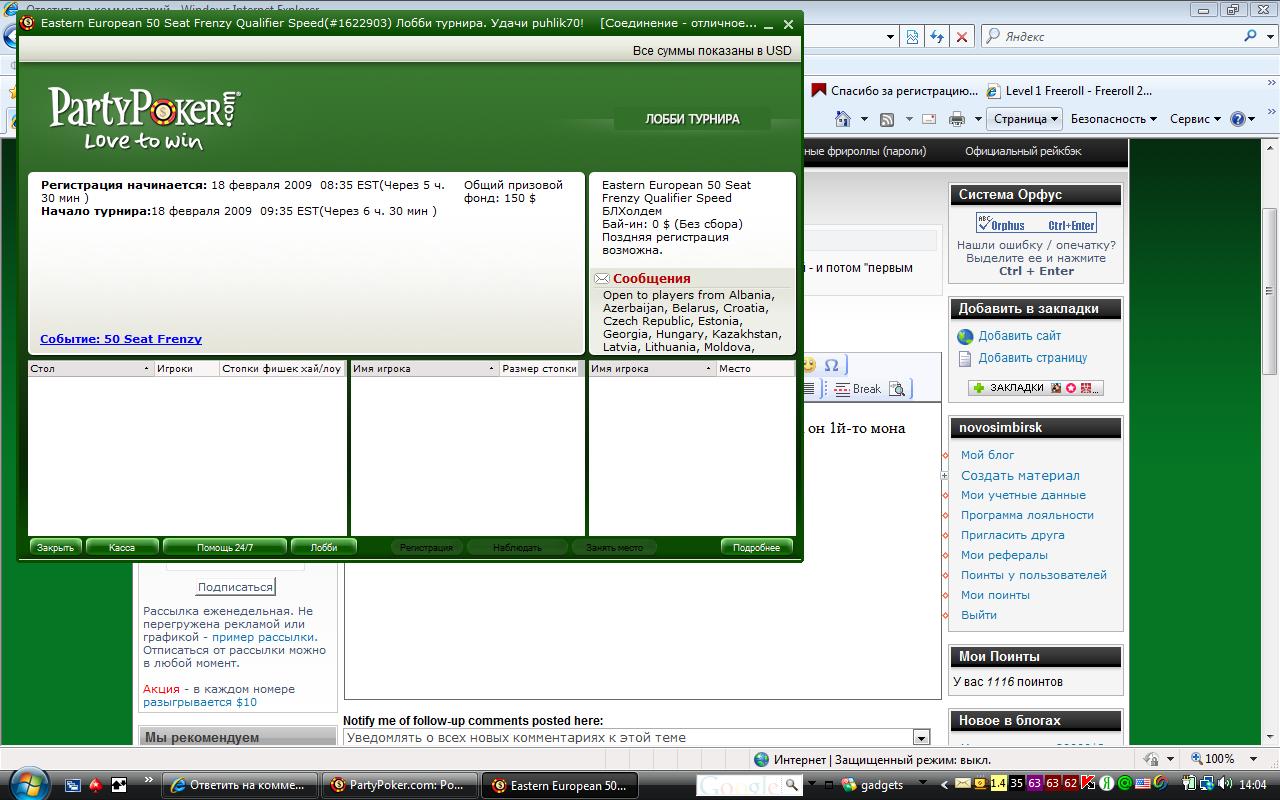Click the Kaspersky tray icon

click(1089, 784)
